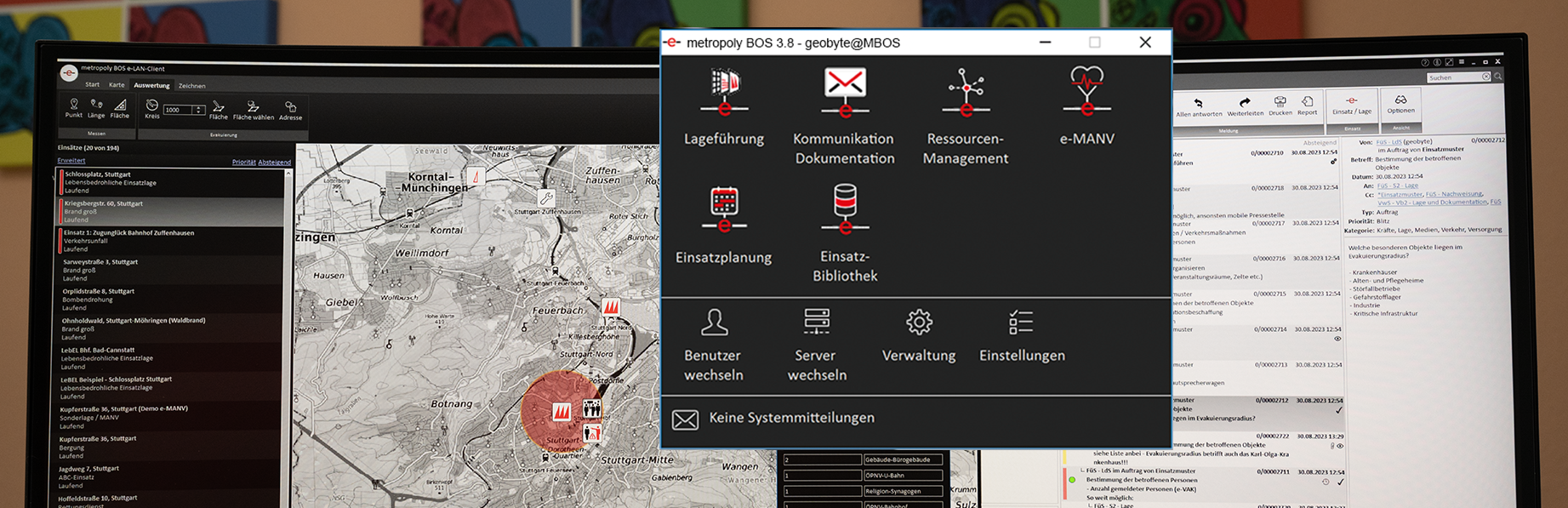
Task: Click the fire marker at Stuttgart Nord
Action: [x=611, y=307]
